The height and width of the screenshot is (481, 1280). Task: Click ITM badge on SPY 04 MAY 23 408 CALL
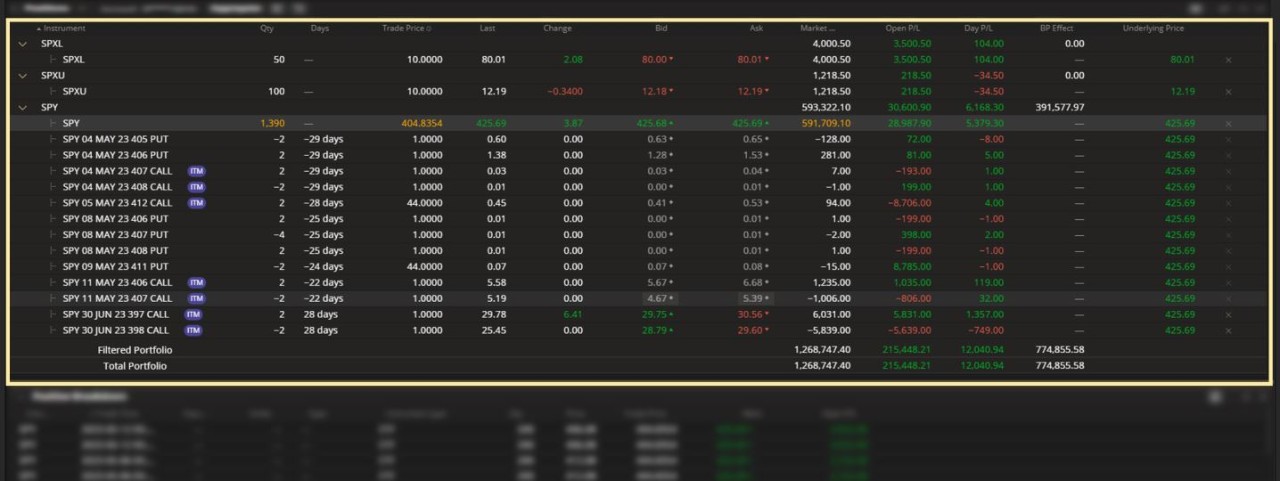point(197,187)
